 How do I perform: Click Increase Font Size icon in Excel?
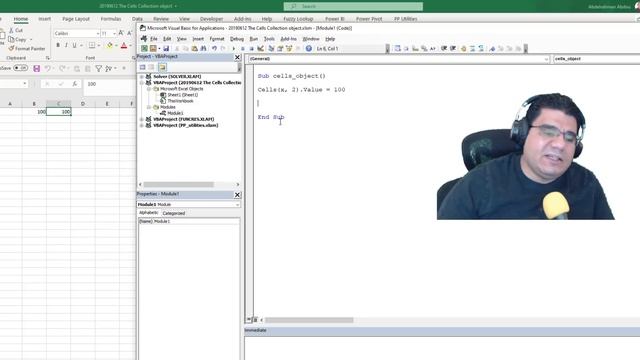pos(121,33)
